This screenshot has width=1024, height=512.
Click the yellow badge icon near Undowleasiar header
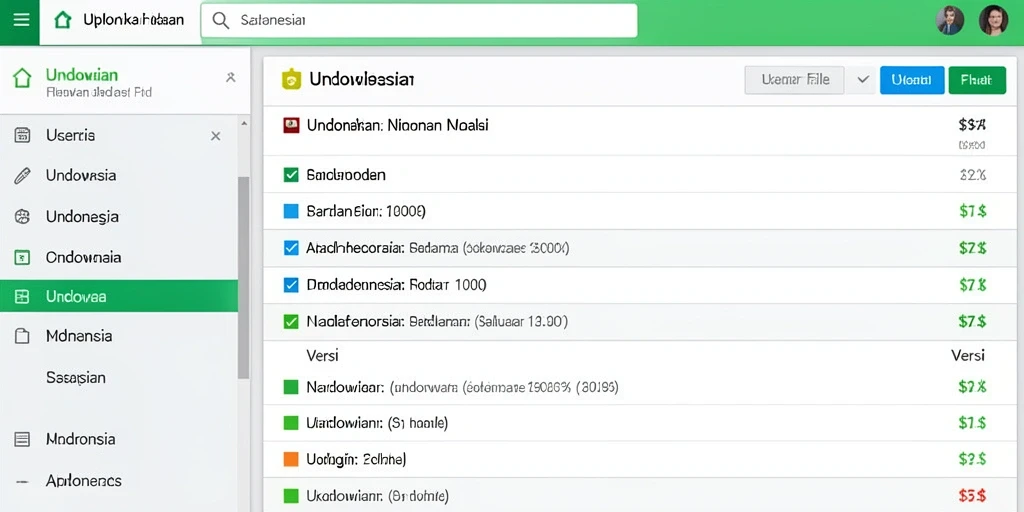291,80
